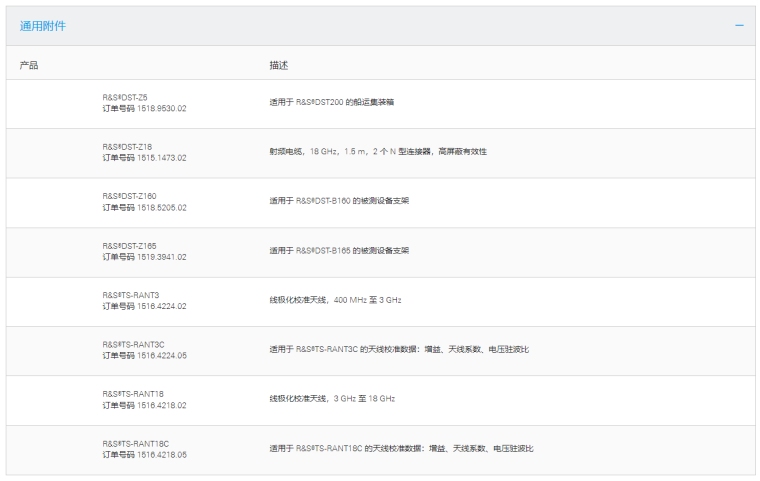Collapse the 通用附件 section with minus icon
The image size is (760, 481).
739,25
